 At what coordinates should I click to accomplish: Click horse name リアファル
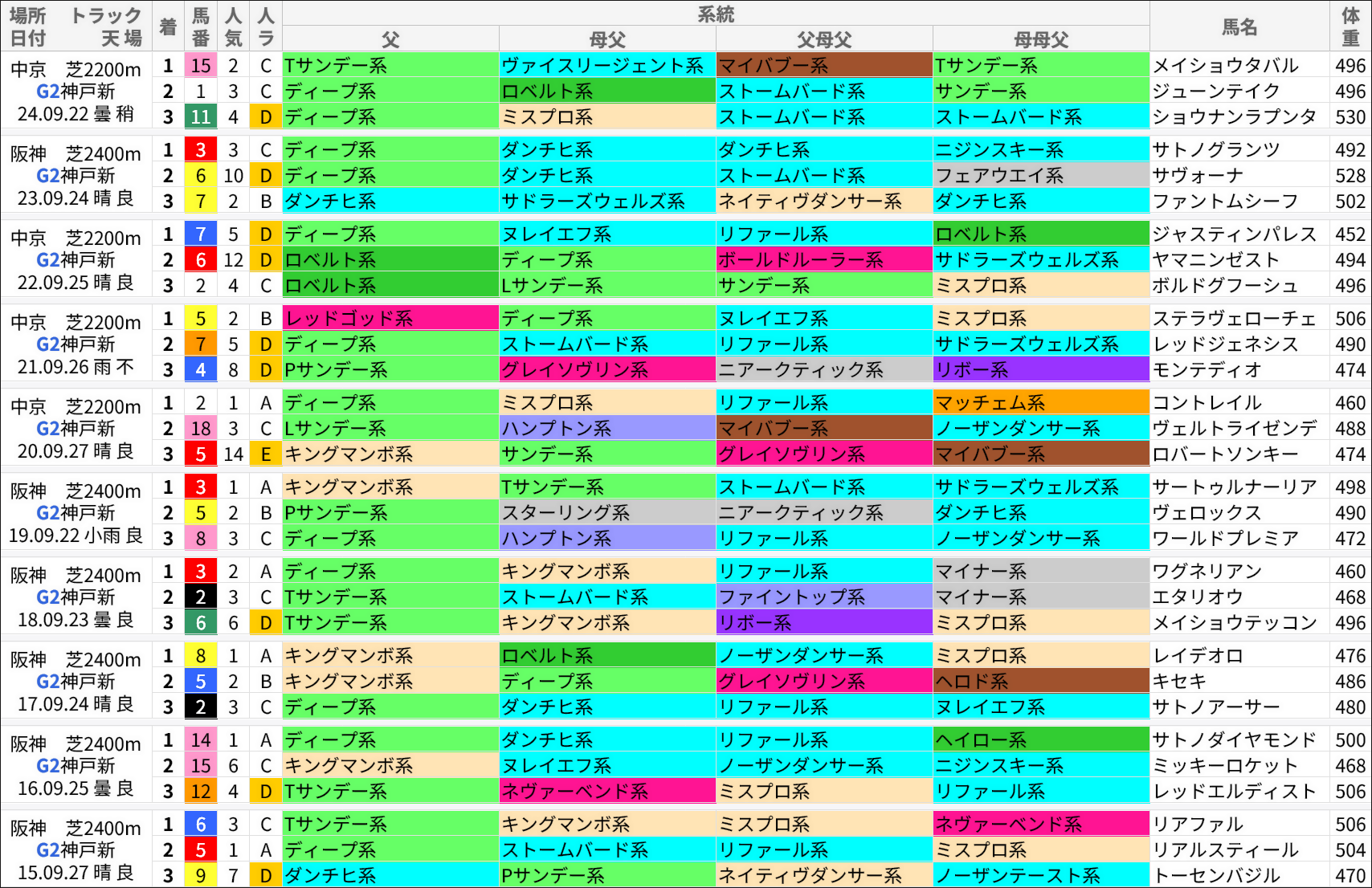click(x=1198, y=825)
